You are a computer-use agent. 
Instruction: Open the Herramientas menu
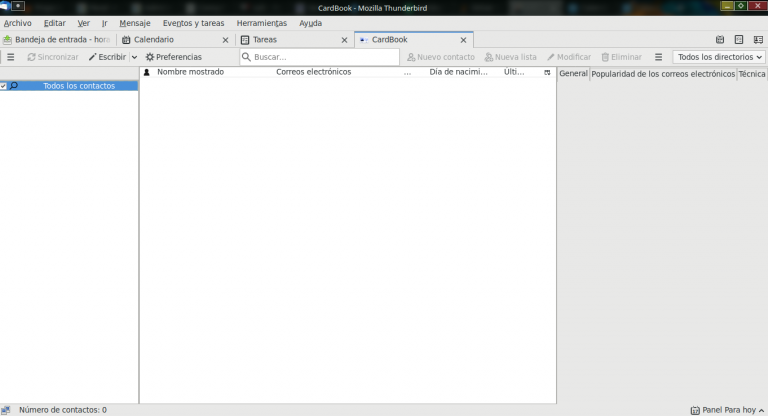pos(262,23)
